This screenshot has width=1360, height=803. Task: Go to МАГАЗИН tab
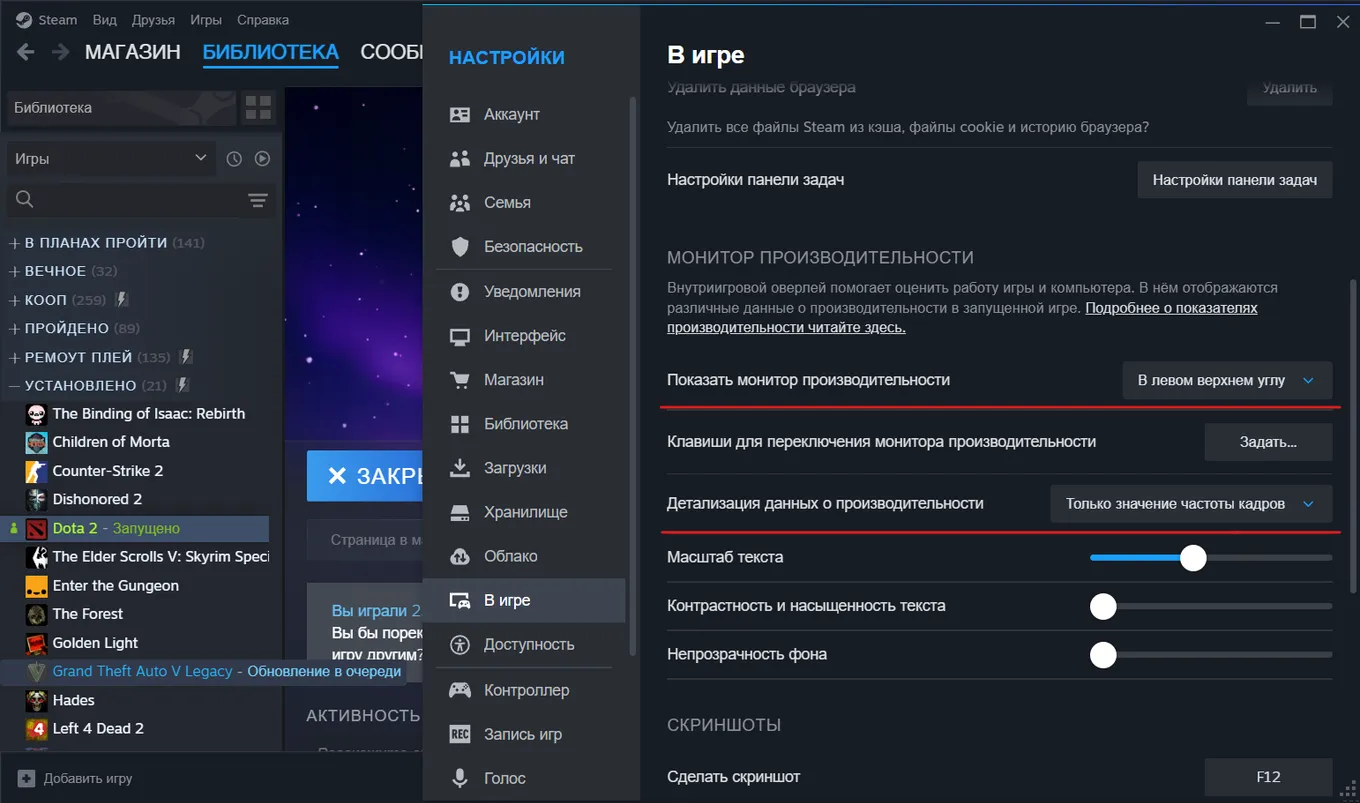tap(133, 52)
